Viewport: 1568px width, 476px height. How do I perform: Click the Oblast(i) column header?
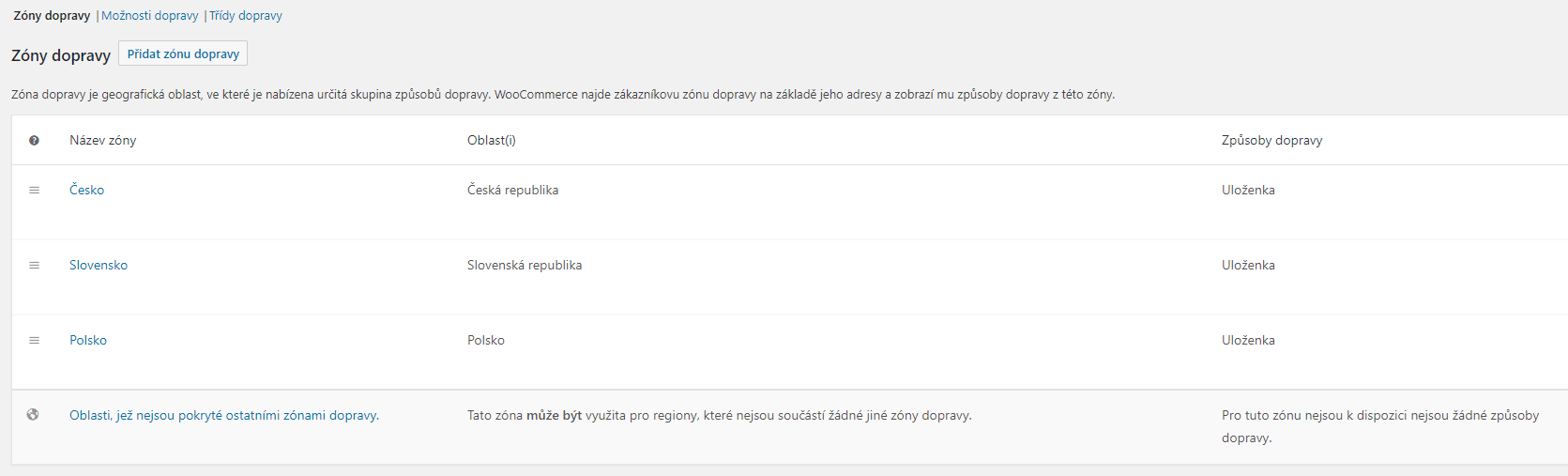492,140
